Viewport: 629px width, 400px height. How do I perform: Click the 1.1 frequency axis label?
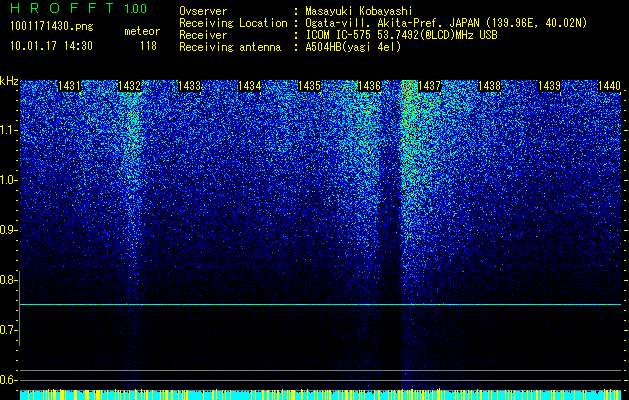(8, 130)
